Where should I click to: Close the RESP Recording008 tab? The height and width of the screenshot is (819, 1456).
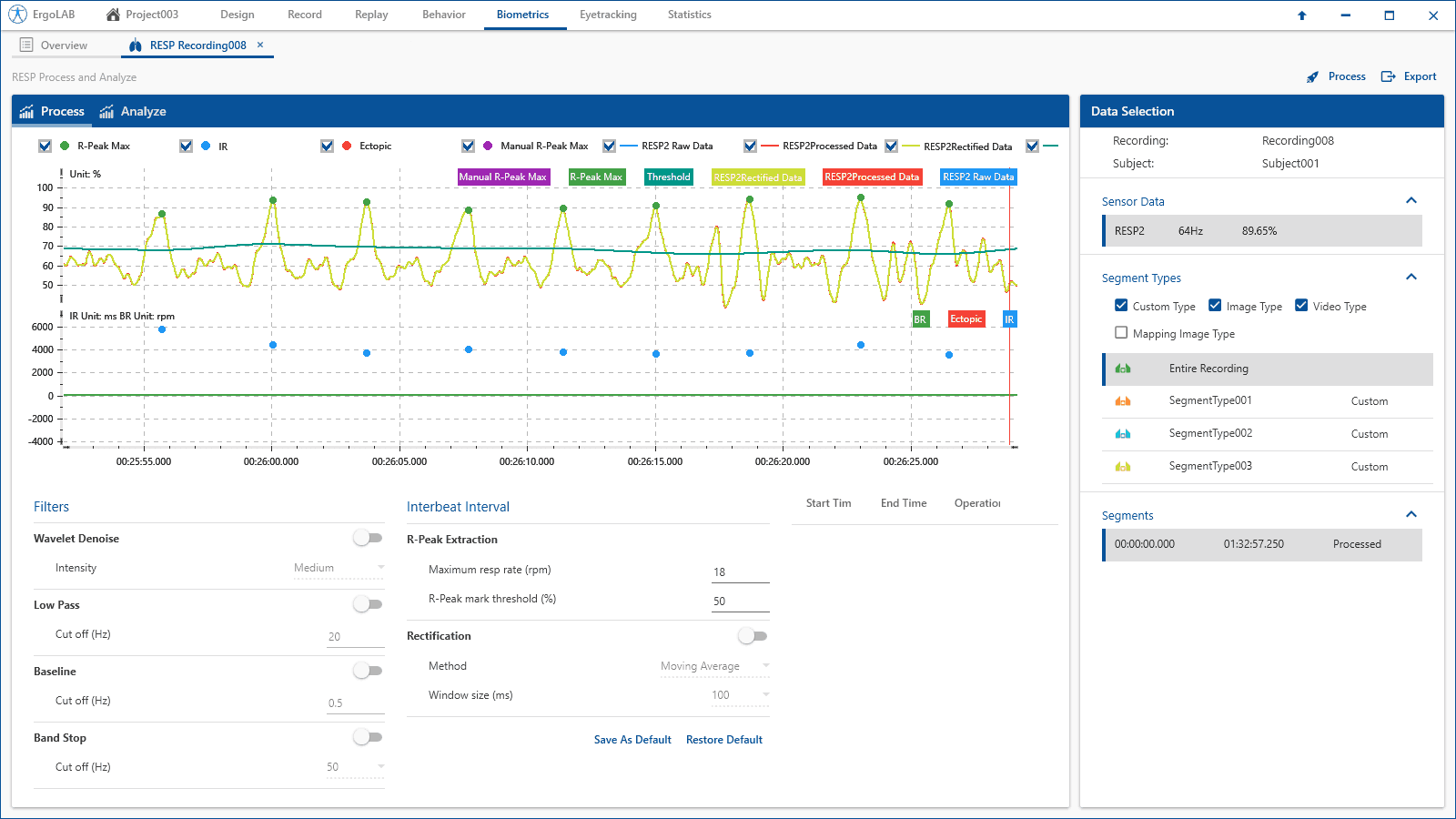pyautogui.click(x=260, y=45)
